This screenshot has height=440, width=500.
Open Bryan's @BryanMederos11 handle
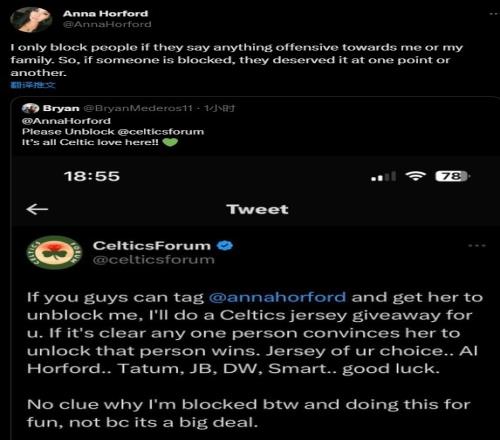tap(138, 108)
